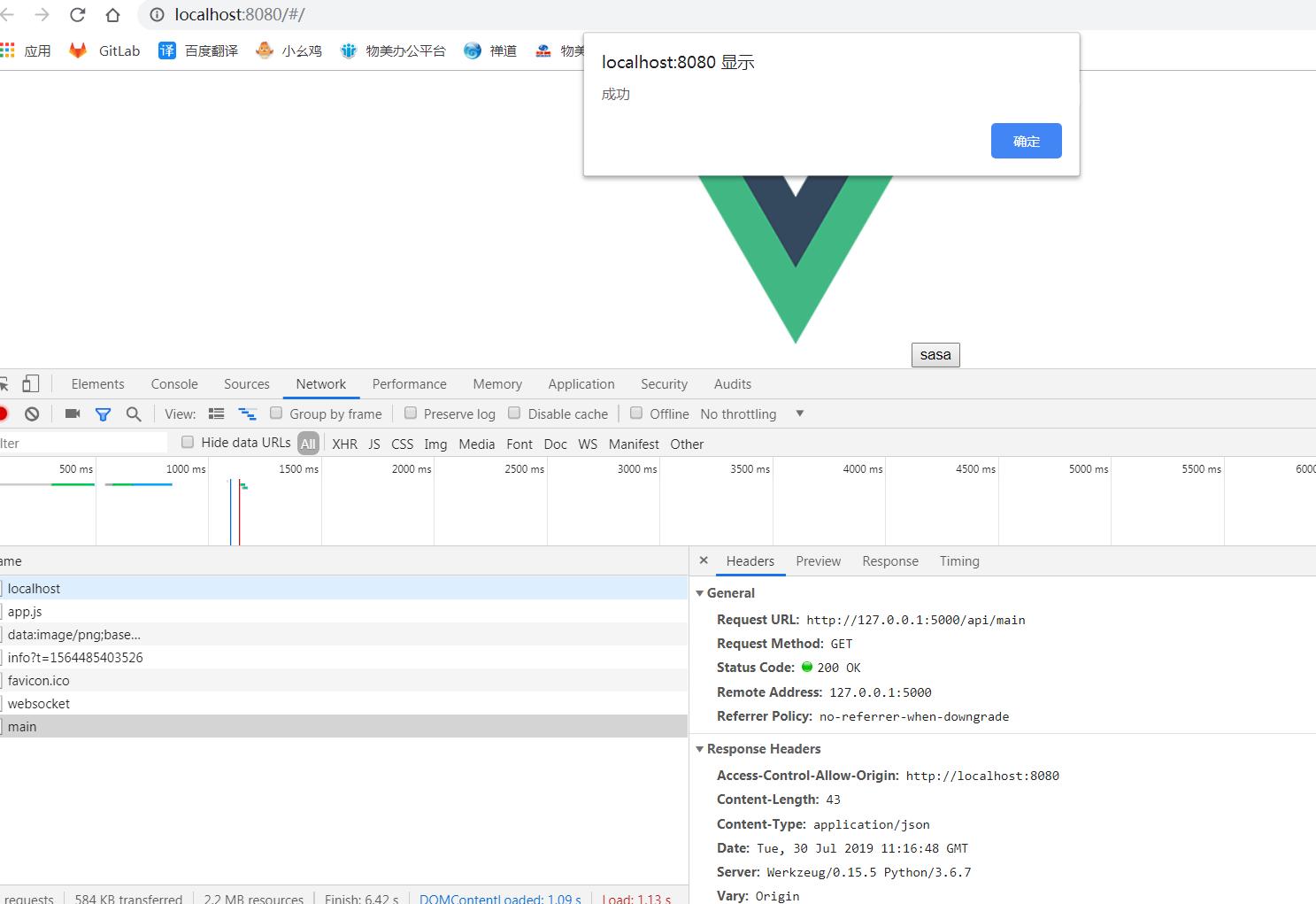
Task: Switch to the Memory panel
Action: coord(497,384)
